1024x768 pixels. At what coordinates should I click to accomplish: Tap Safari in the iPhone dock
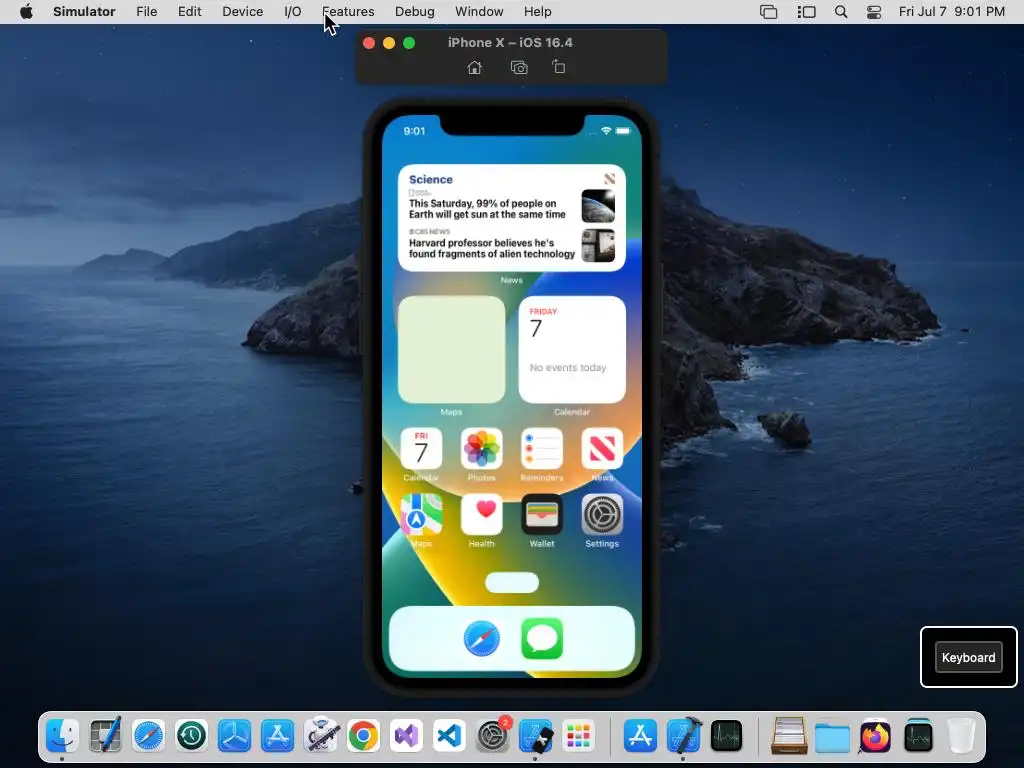(482, 639)
